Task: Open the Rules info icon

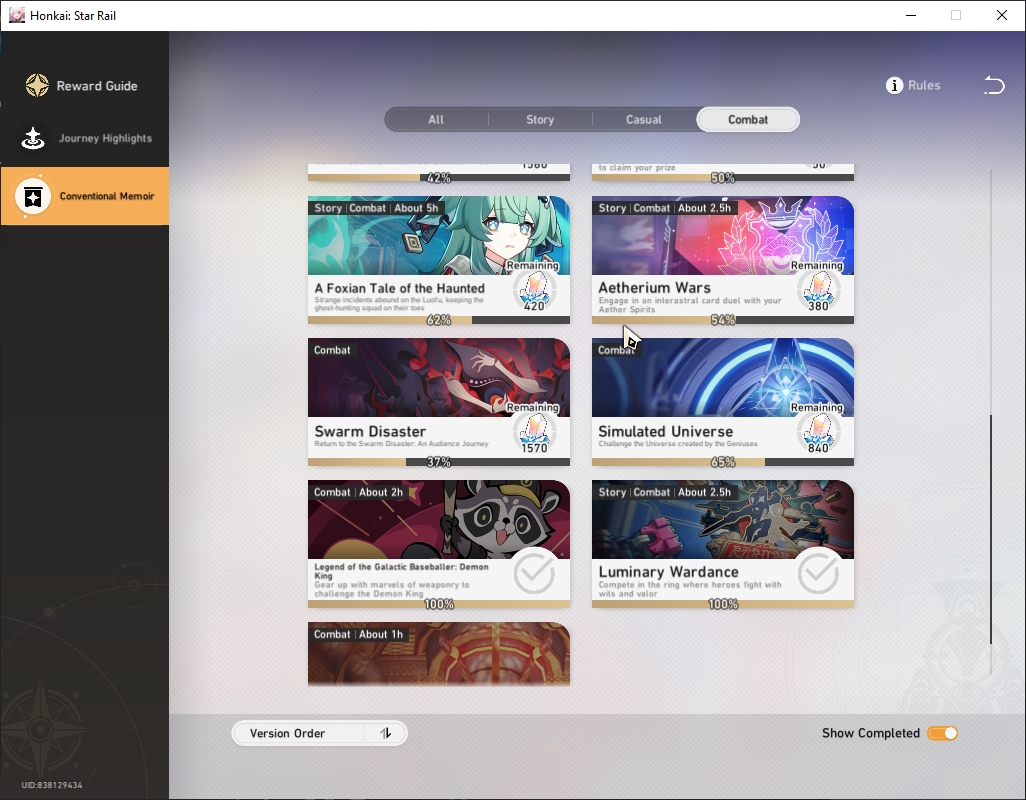Action: pos(894,85)
